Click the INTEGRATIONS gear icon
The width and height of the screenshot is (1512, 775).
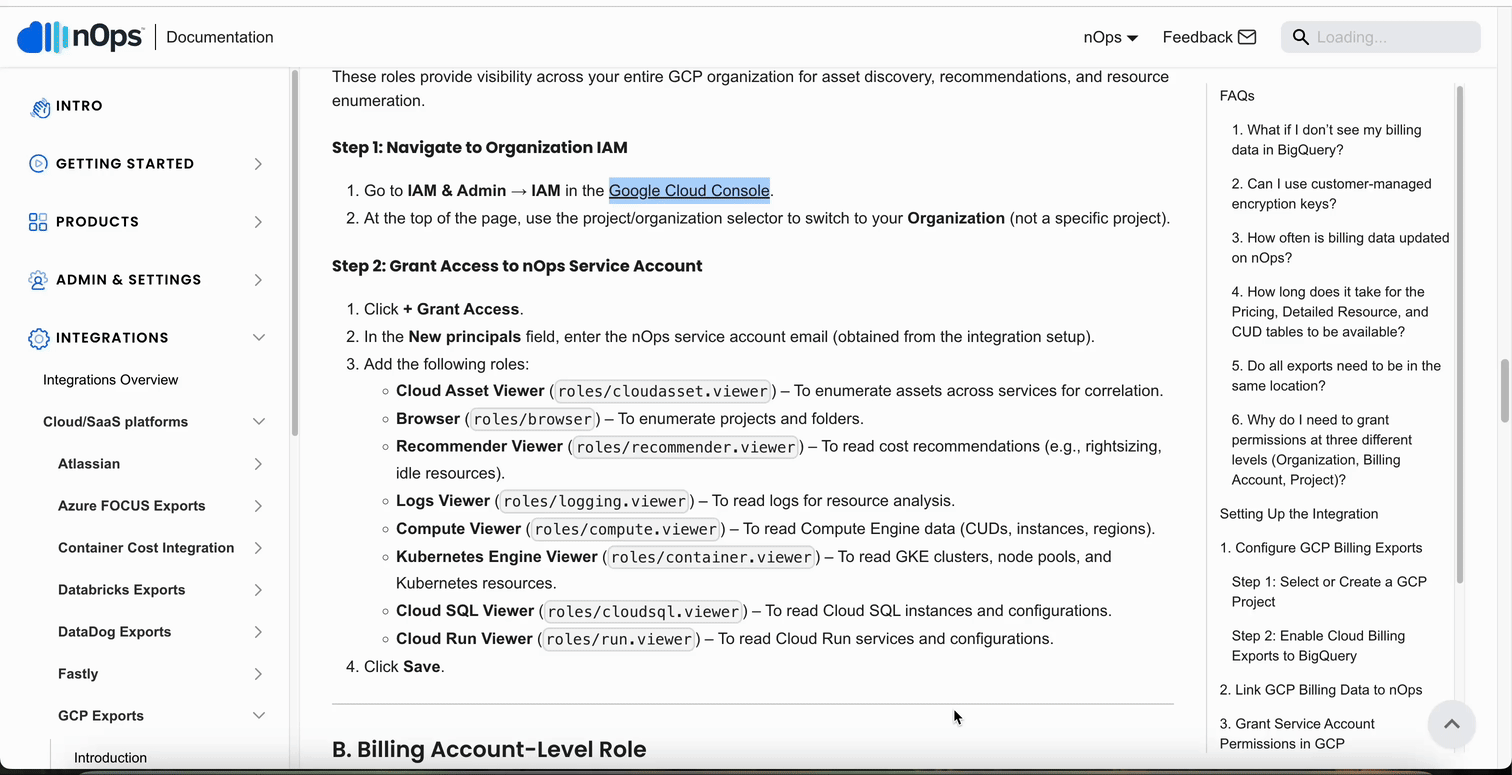point(38,337)
